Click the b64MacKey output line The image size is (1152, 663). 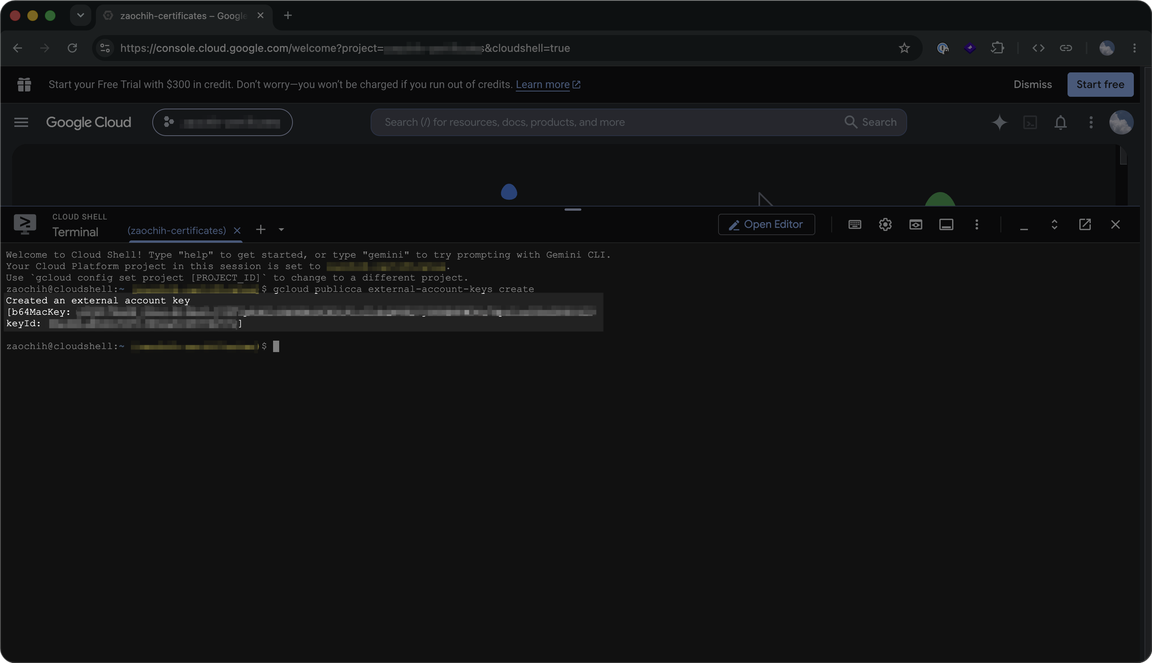[x=300, y=312]
